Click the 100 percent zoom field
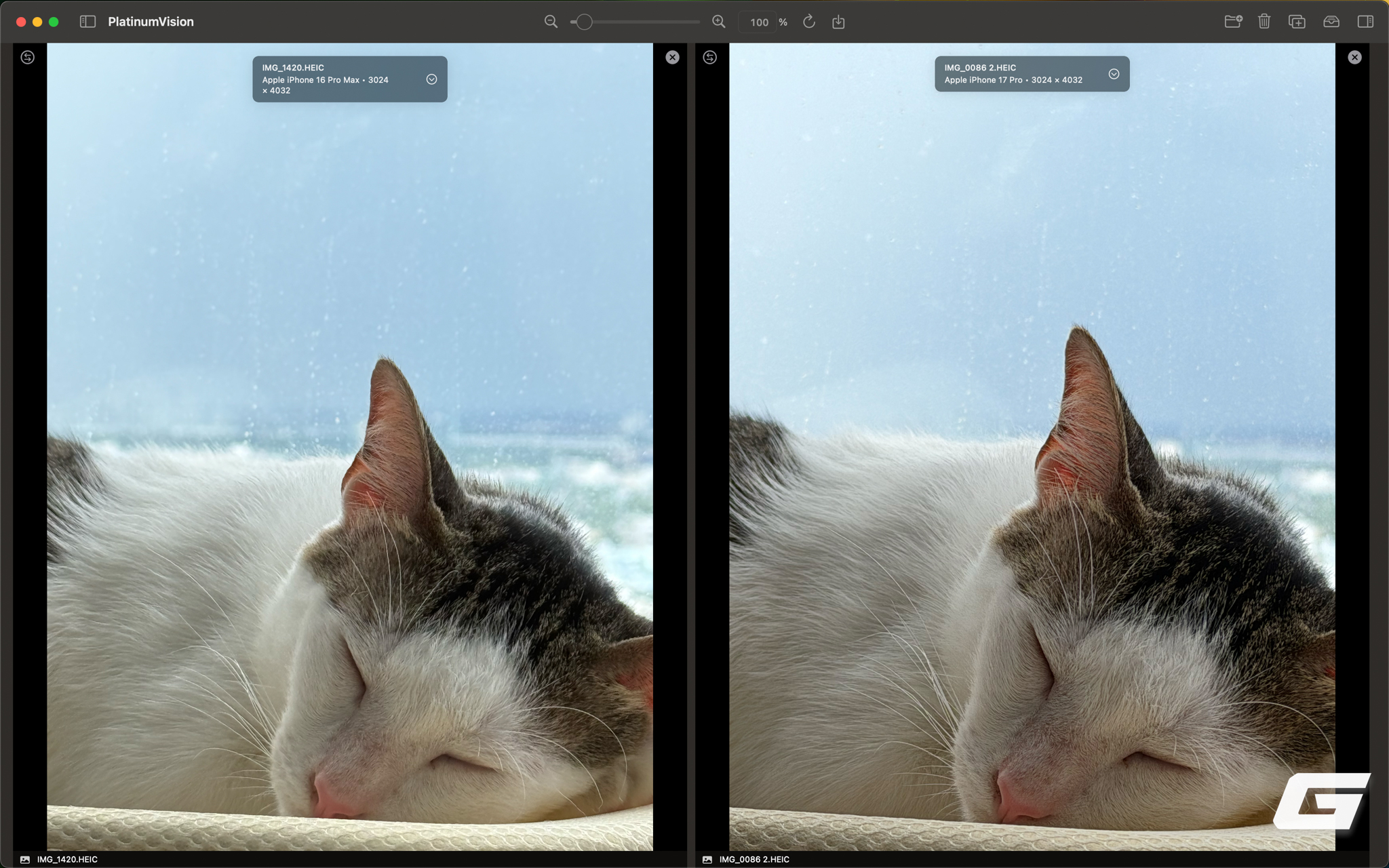This screenshot has width=1389, height=868. coord(759,22)
